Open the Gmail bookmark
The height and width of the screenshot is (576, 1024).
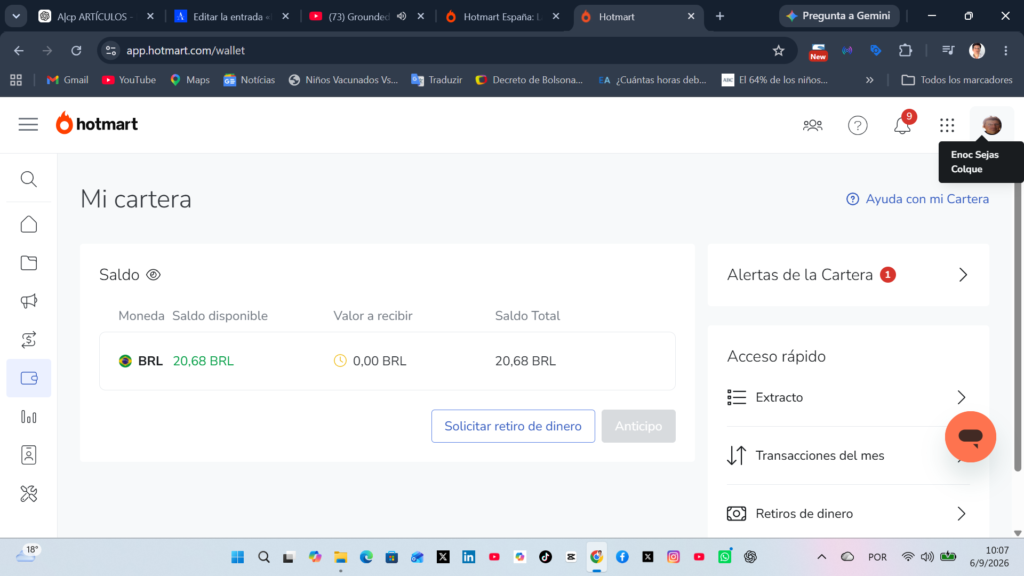pos(67,80)
